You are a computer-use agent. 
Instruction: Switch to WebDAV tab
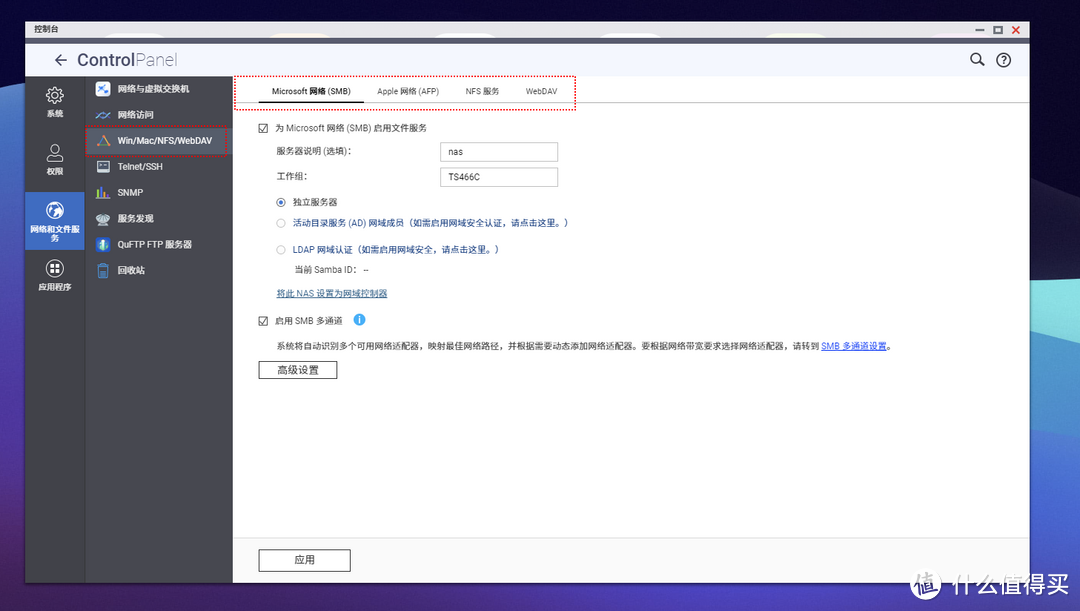click(541, 91)
